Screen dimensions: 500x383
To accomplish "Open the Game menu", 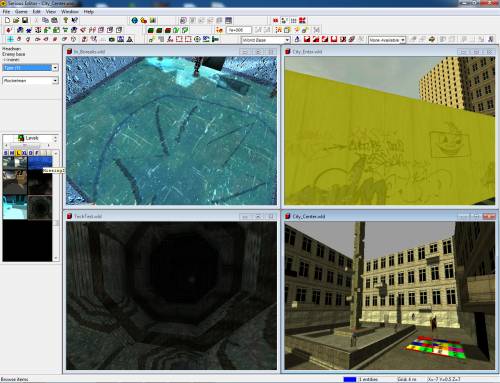I will tap(21, 12).
